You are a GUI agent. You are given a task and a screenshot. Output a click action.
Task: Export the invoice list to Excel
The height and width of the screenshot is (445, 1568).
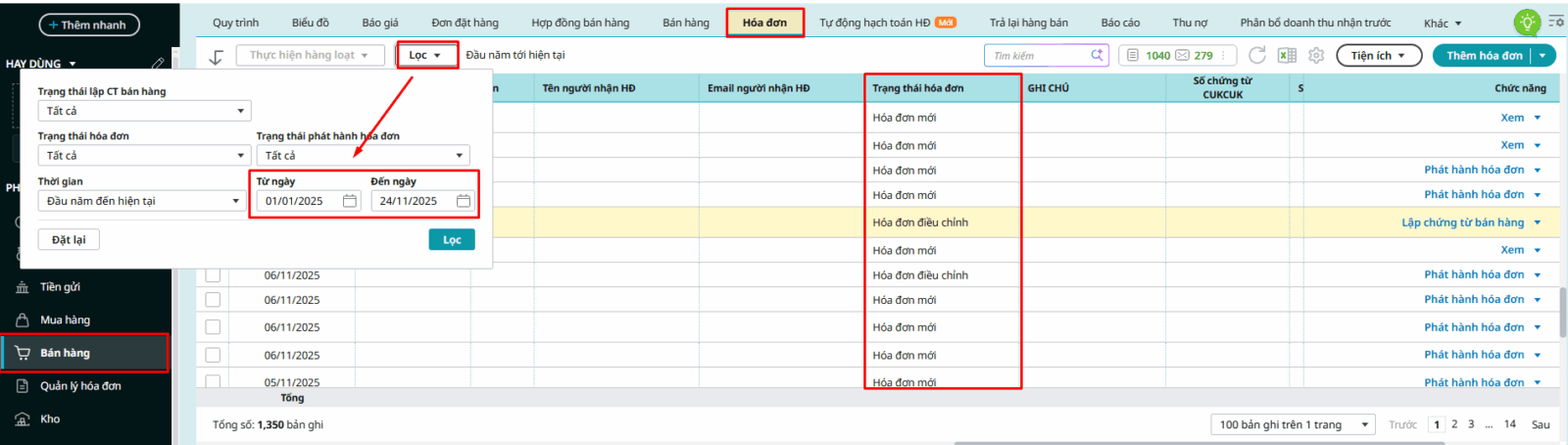1287,55
